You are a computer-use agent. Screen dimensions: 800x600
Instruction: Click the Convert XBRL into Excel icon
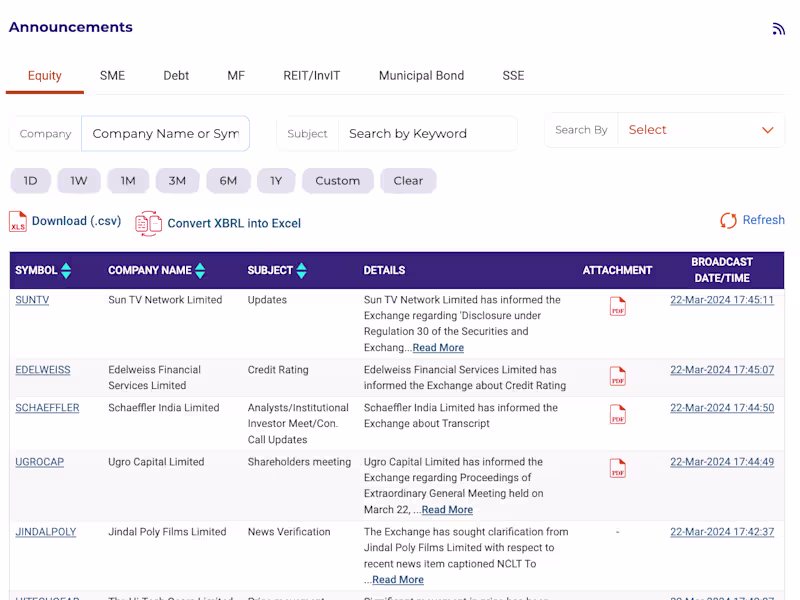[x=148, y=223]
